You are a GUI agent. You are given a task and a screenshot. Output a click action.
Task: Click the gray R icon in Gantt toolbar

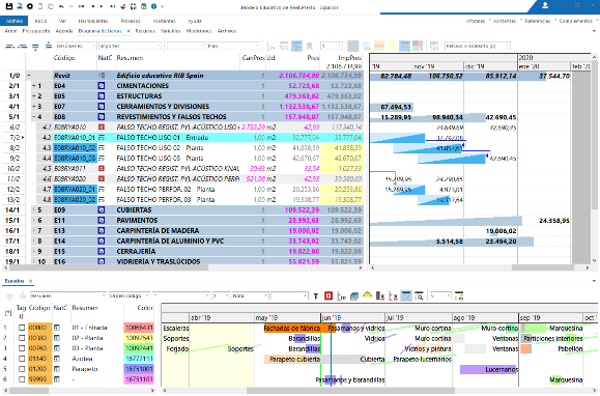pos(310,46)
